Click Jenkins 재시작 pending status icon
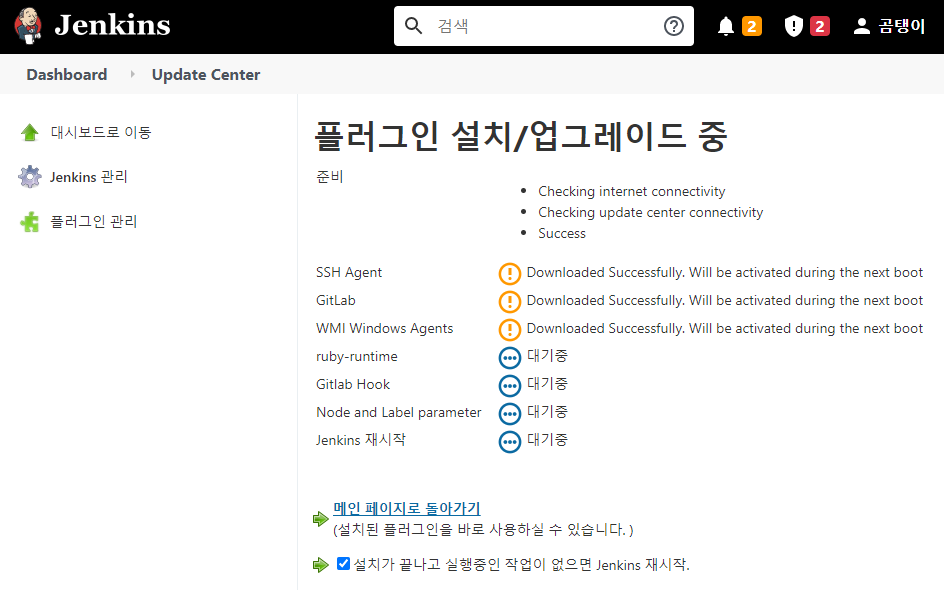Viewport: 944px width, 590px height. (x=509, y=441)
